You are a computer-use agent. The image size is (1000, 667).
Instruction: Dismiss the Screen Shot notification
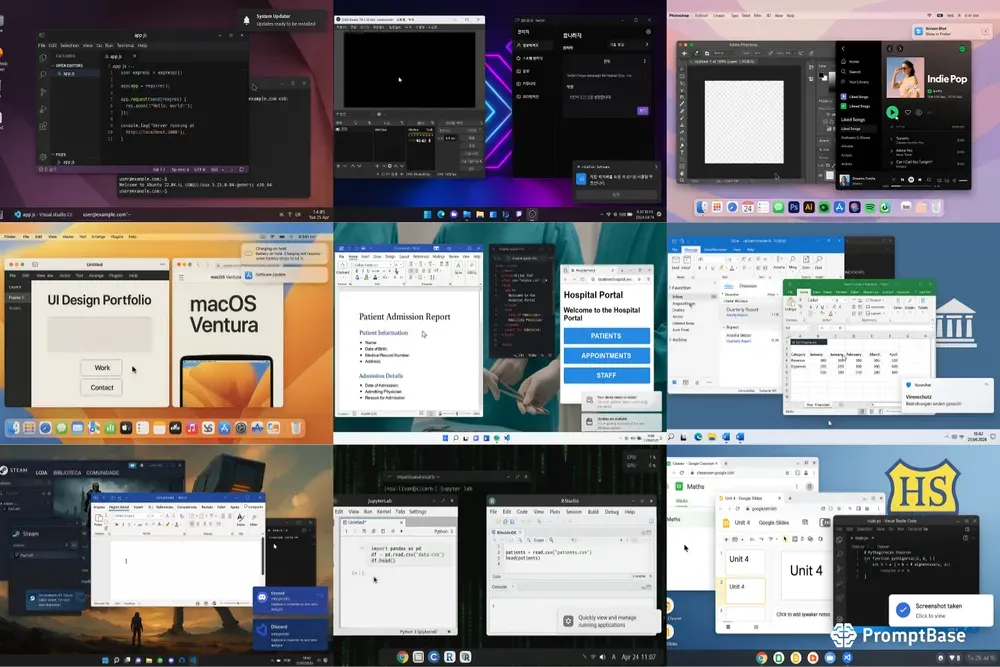click(985, 31)
